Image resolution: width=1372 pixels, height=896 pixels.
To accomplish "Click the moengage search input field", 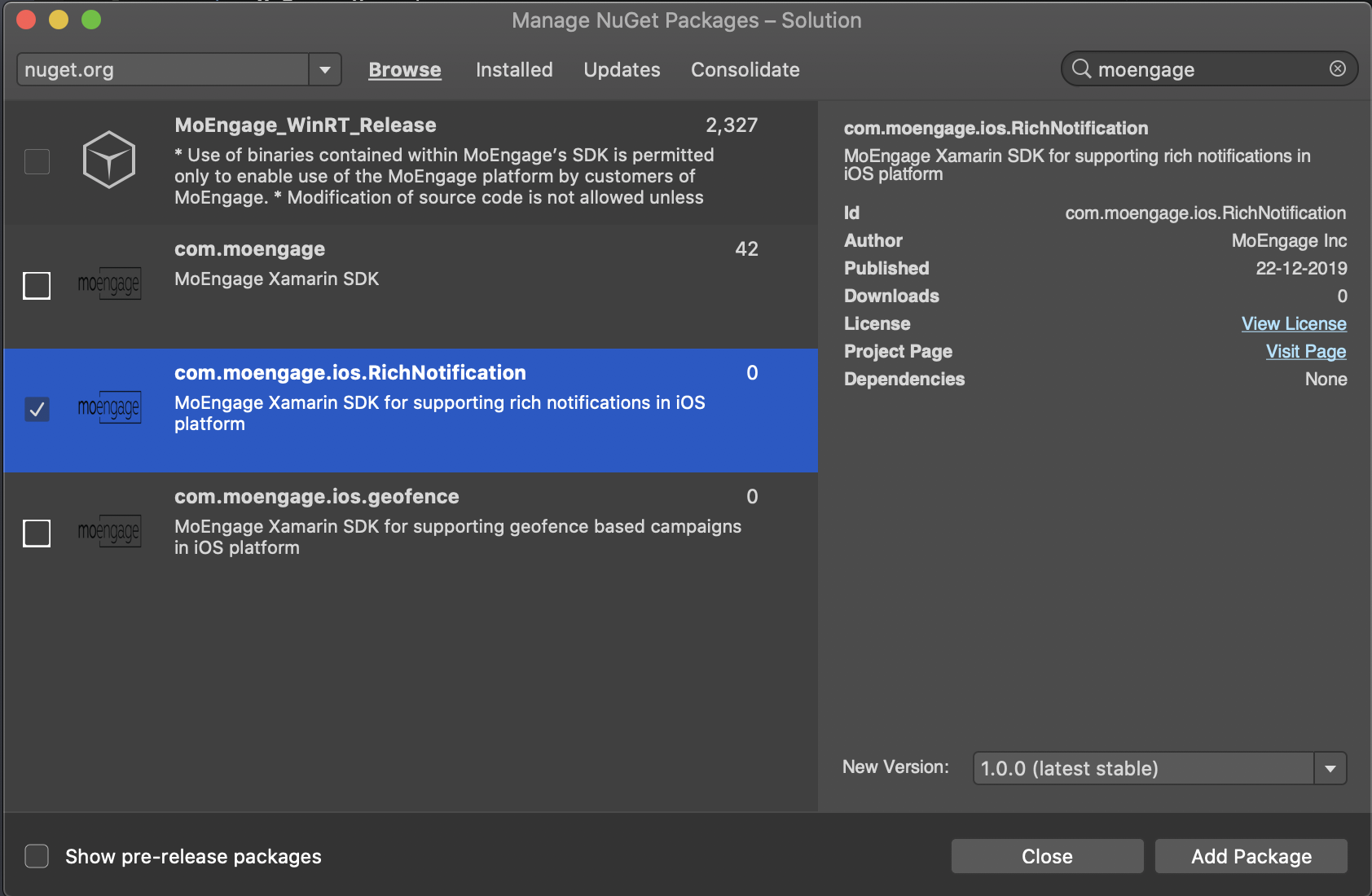I will [x=1210, y=69].
